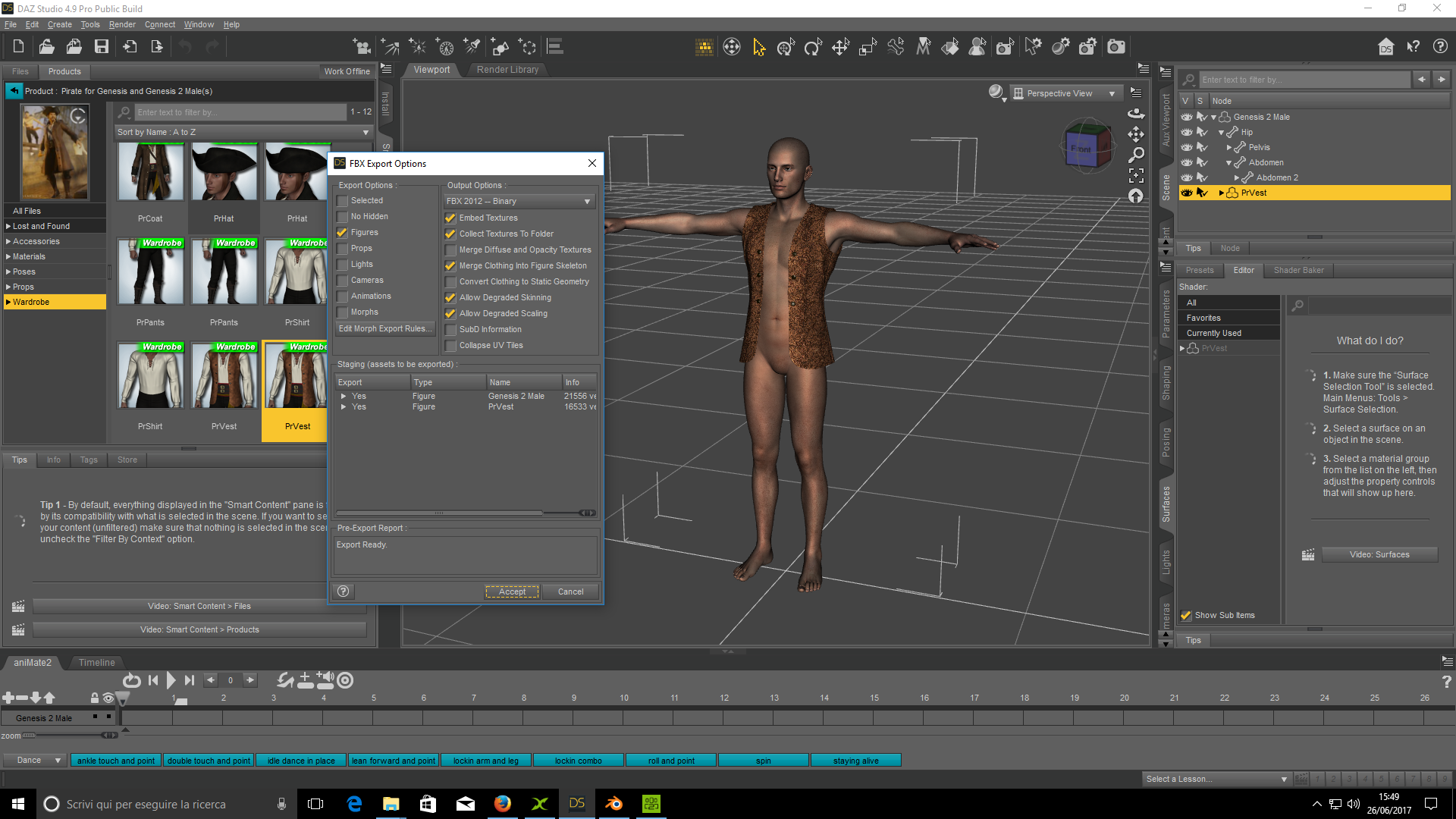Click the viewport Reset view arrow icon

(1136, 196)
